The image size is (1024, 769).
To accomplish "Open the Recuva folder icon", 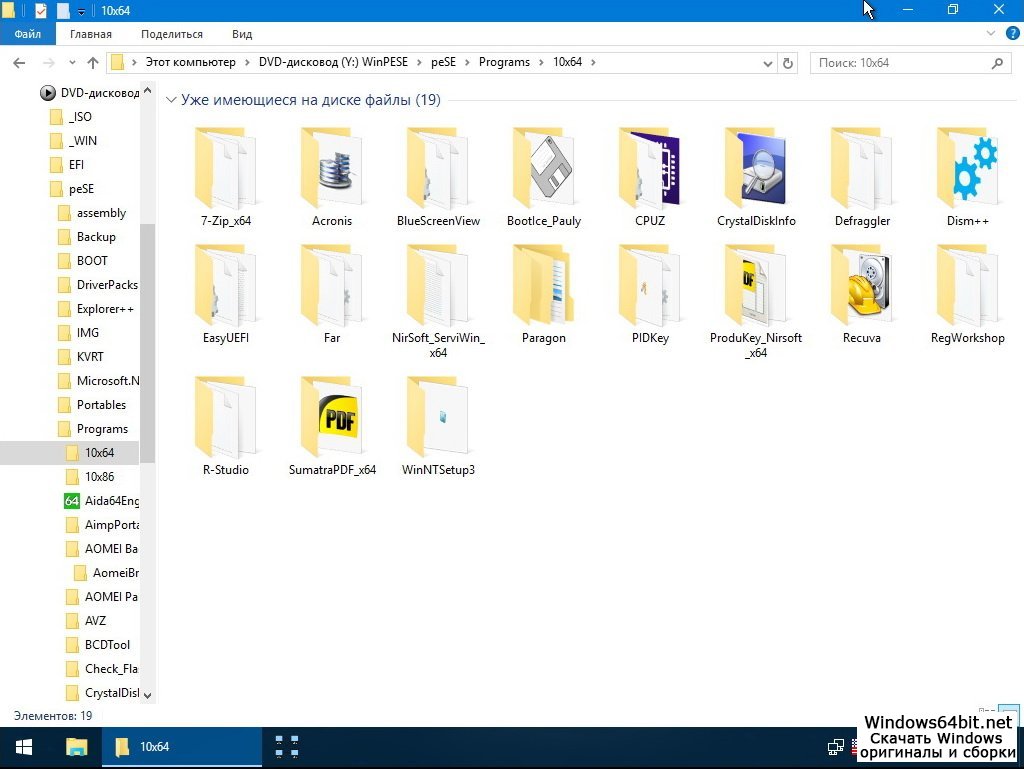I will coord(862,285).
